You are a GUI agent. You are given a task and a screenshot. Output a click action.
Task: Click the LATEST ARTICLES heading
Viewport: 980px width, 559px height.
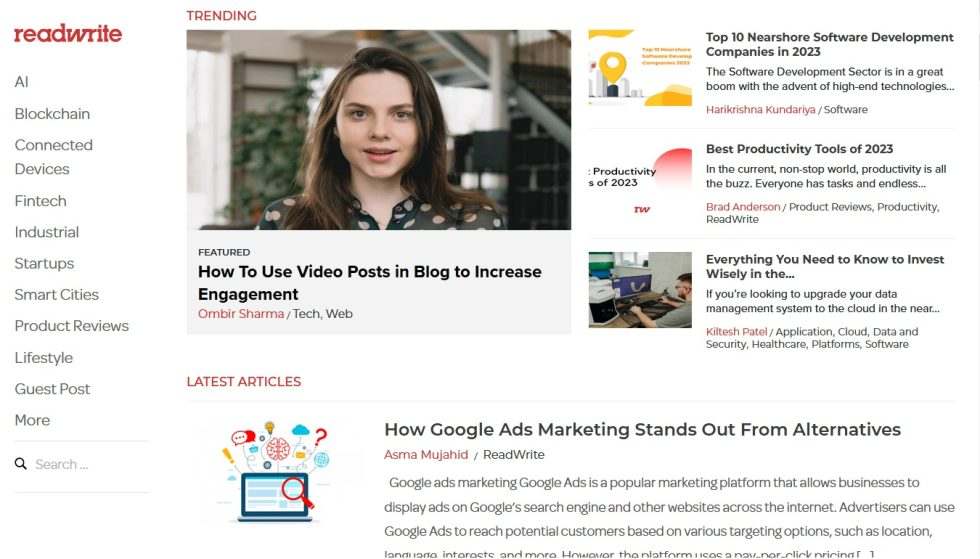244,381
